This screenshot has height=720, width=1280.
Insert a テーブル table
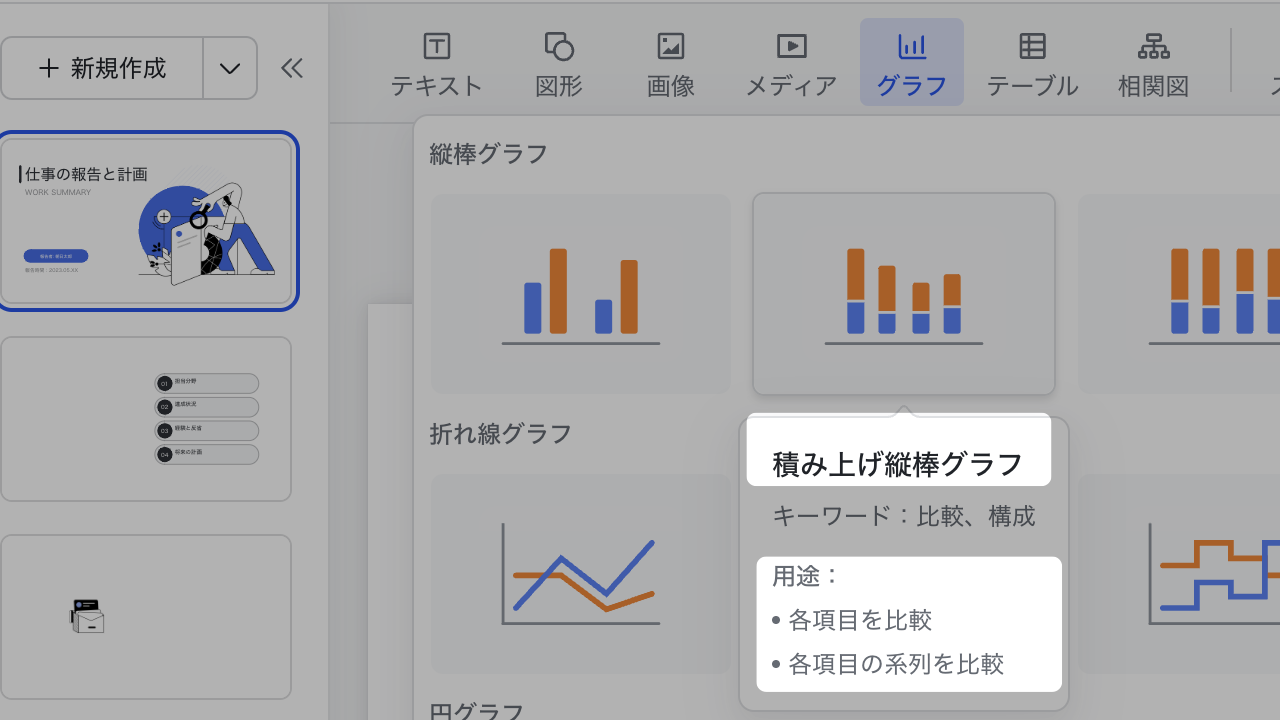[x=1032, y=63]
